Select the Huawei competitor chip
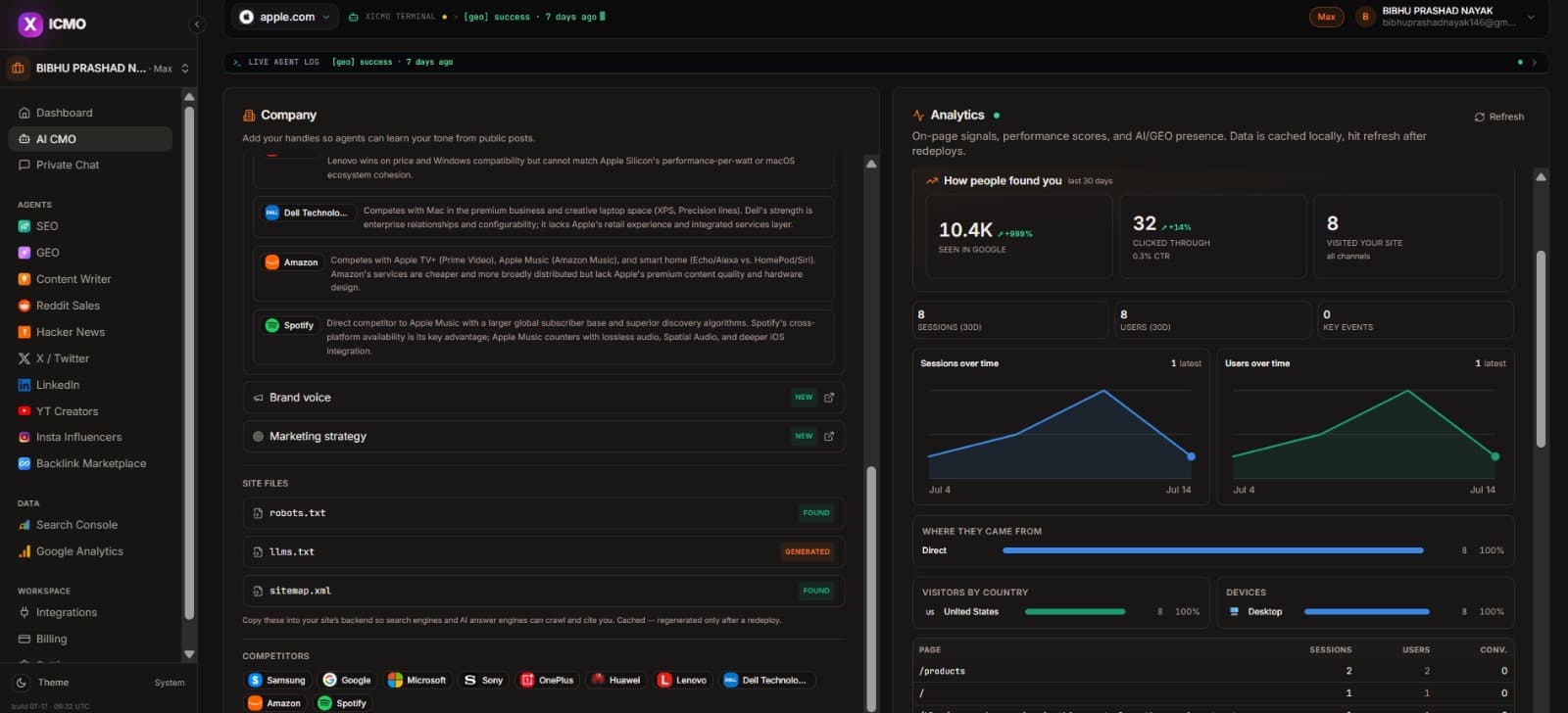This screenshot has width=1568, height=713. [616, 680]
